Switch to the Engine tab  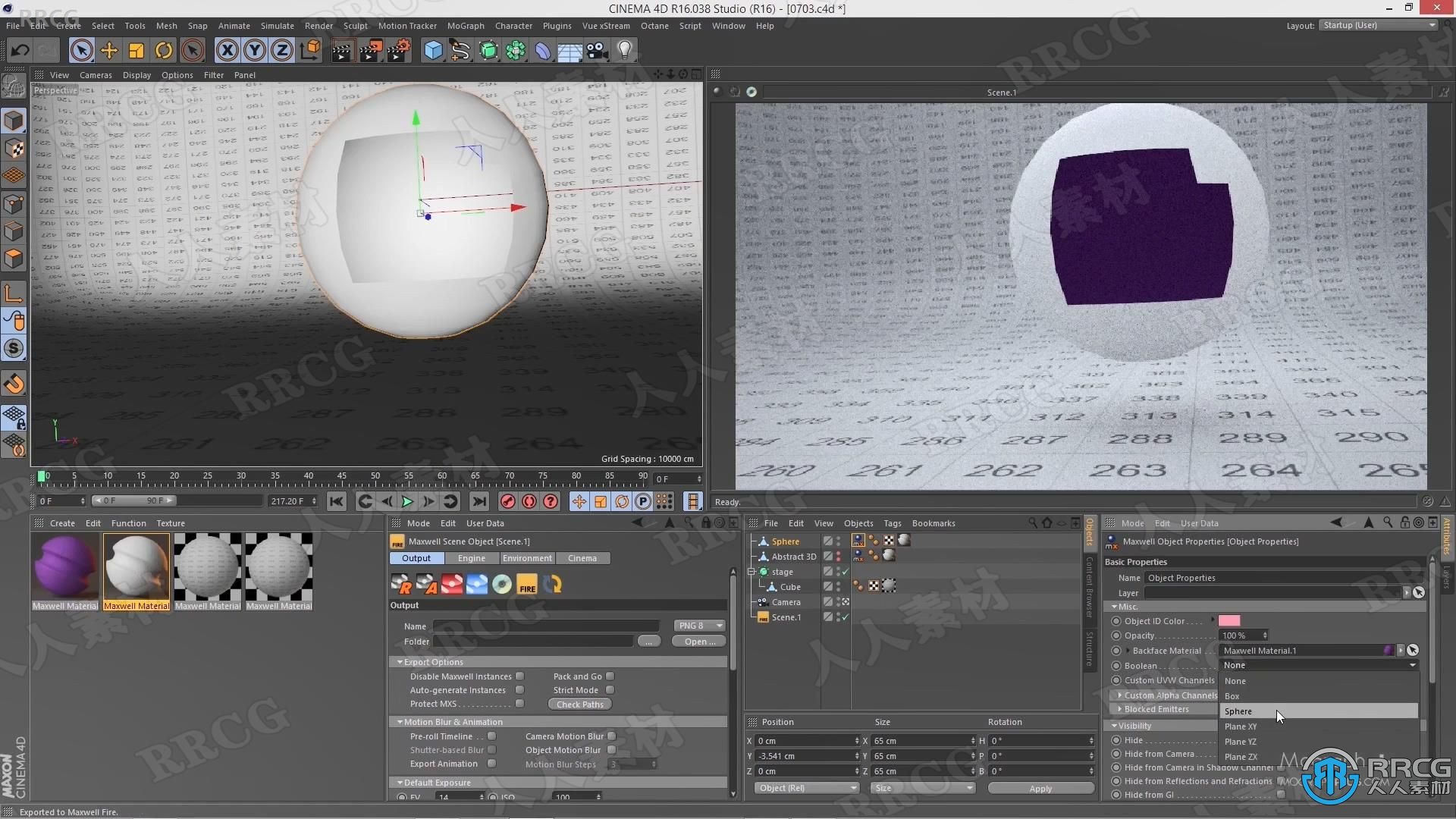point(471,558)
